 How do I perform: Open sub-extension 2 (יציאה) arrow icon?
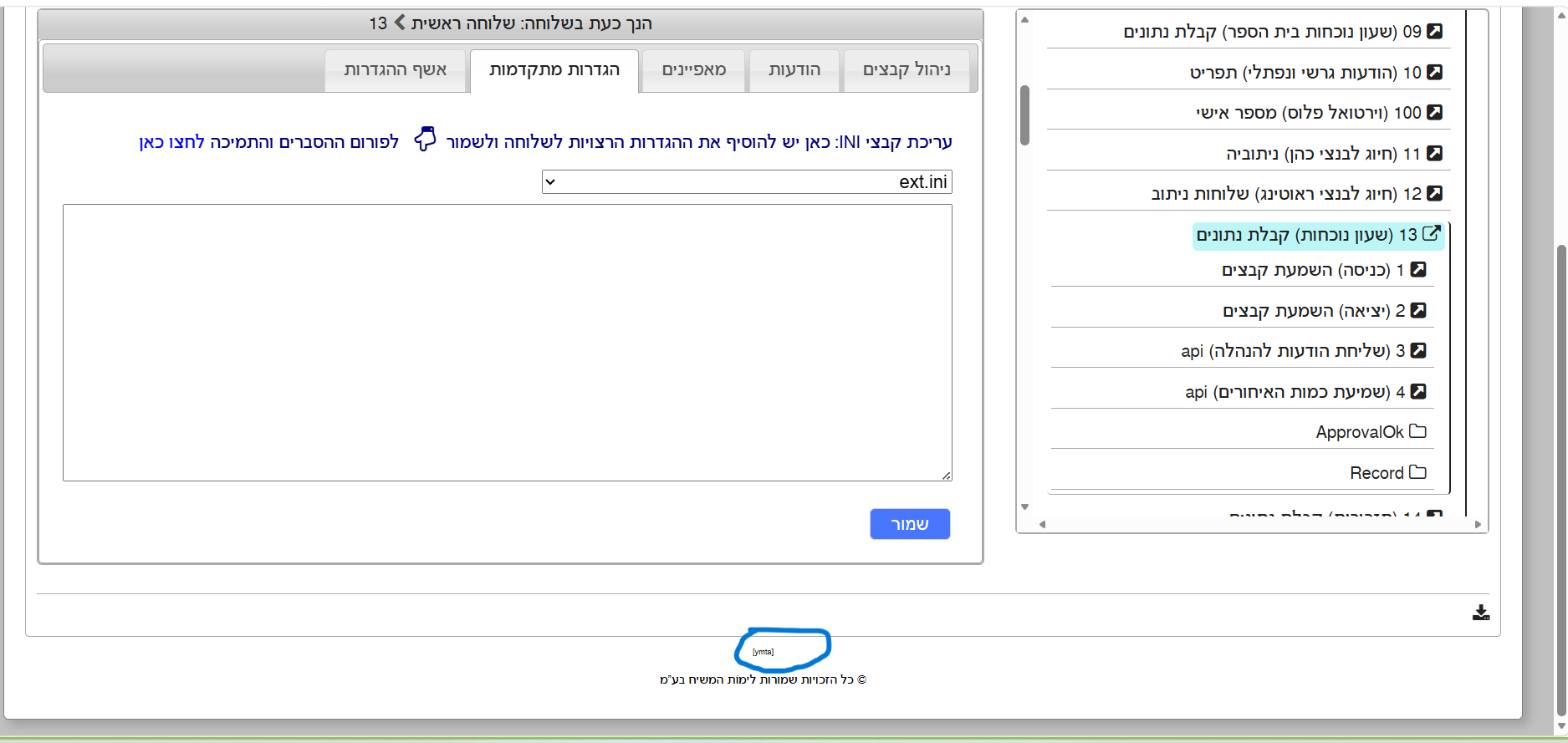coord(1418,310)
